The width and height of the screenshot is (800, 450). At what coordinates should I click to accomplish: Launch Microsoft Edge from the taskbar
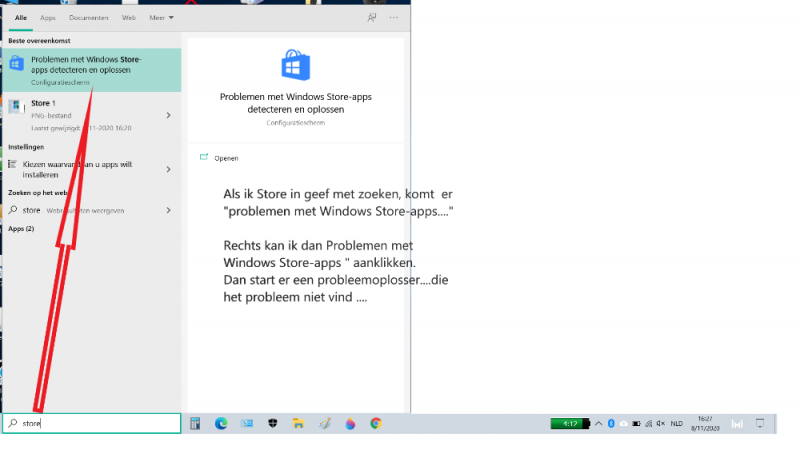pyautogui.click(x=221, y=424)
